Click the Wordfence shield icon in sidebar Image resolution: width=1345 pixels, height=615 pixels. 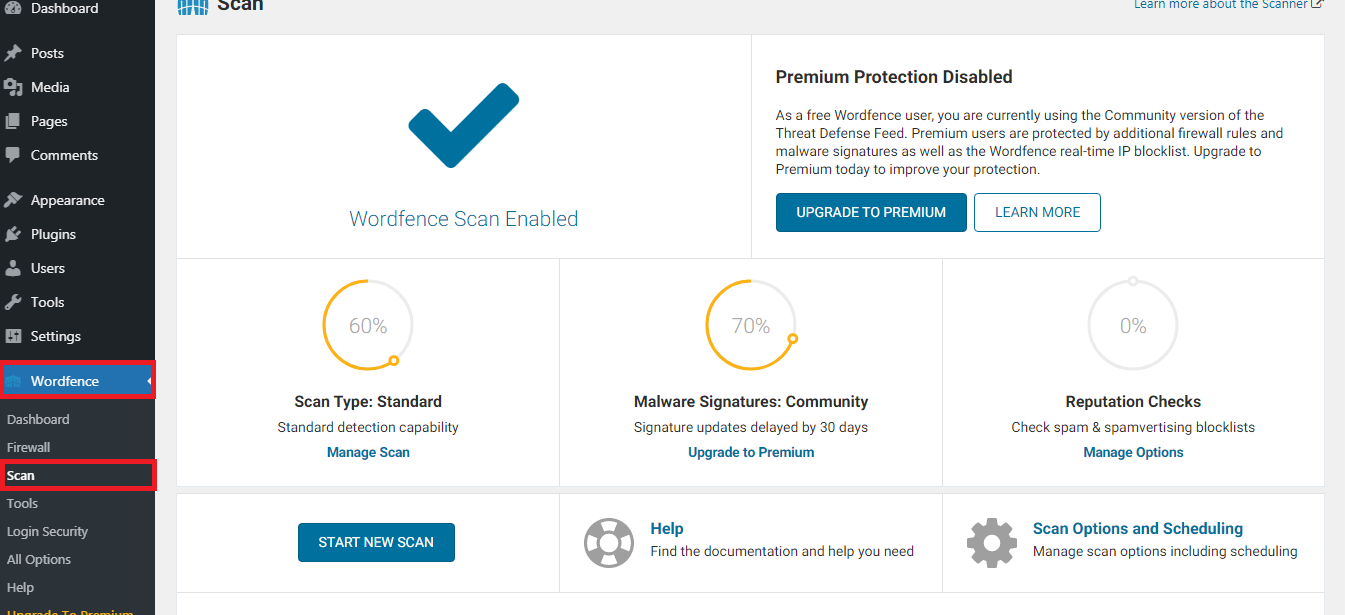coord(13,381)
